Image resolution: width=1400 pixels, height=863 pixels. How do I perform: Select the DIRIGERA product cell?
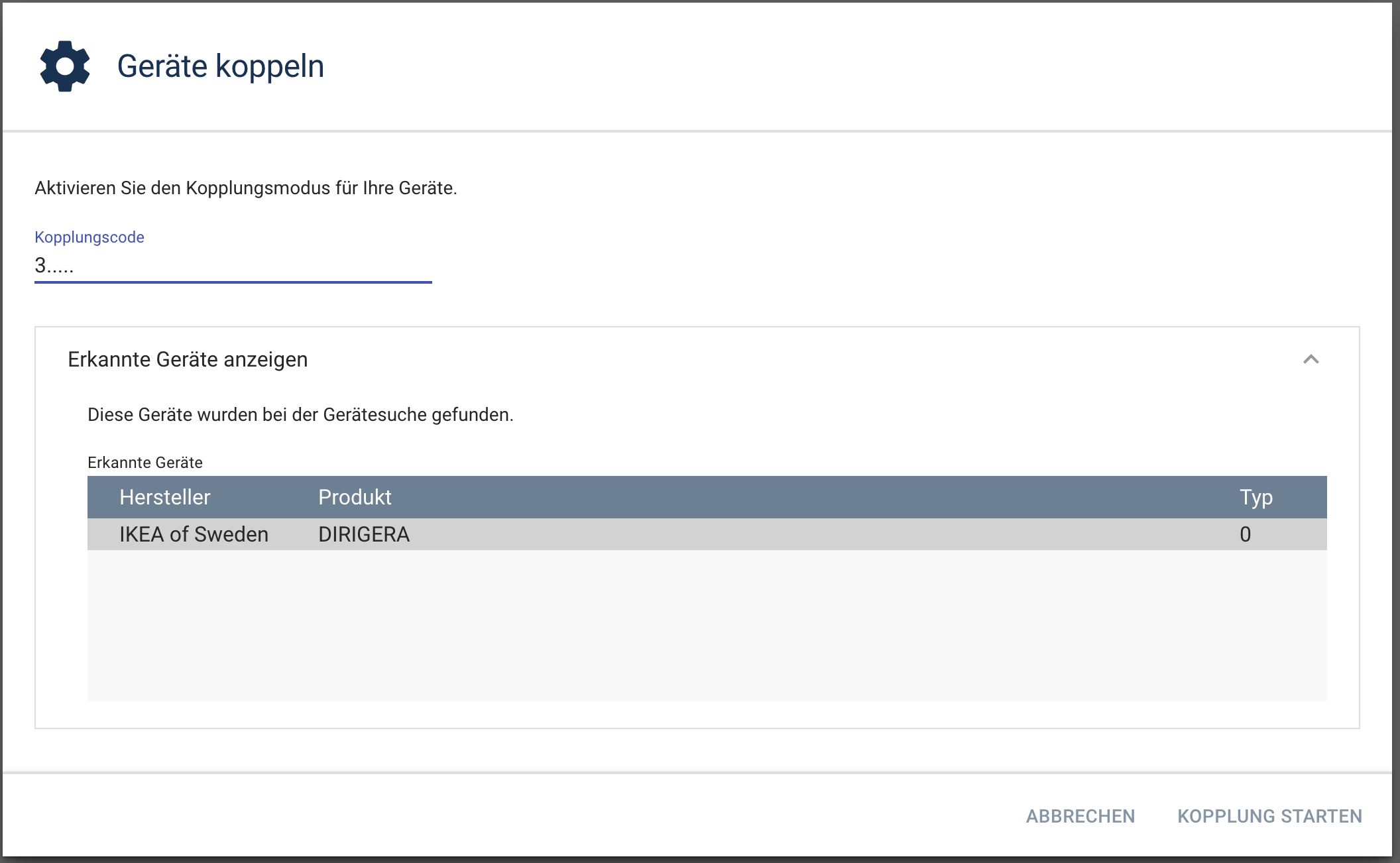pos(364,534)
